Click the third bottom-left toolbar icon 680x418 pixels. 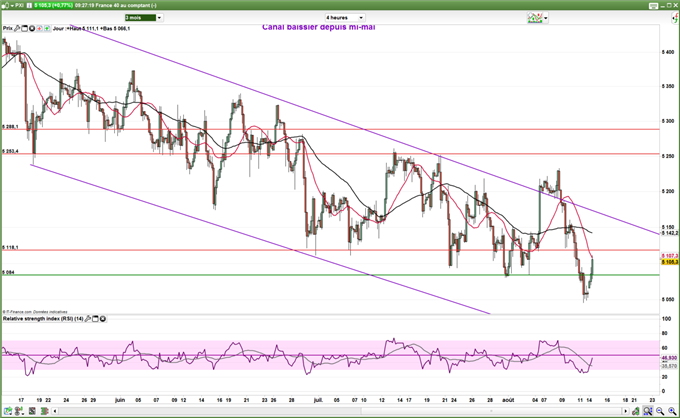click(32, 411)
